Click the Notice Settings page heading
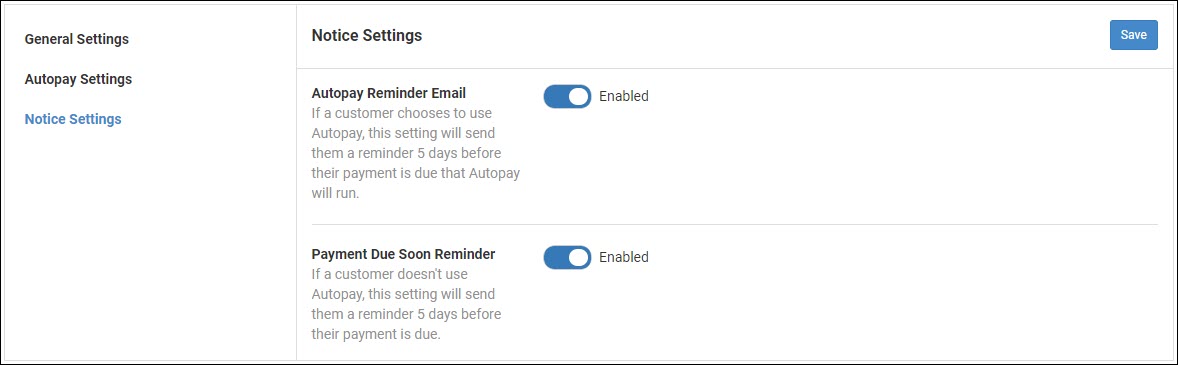The height and width of the screenshot is (365, 1178). click(x=367, y=35)
